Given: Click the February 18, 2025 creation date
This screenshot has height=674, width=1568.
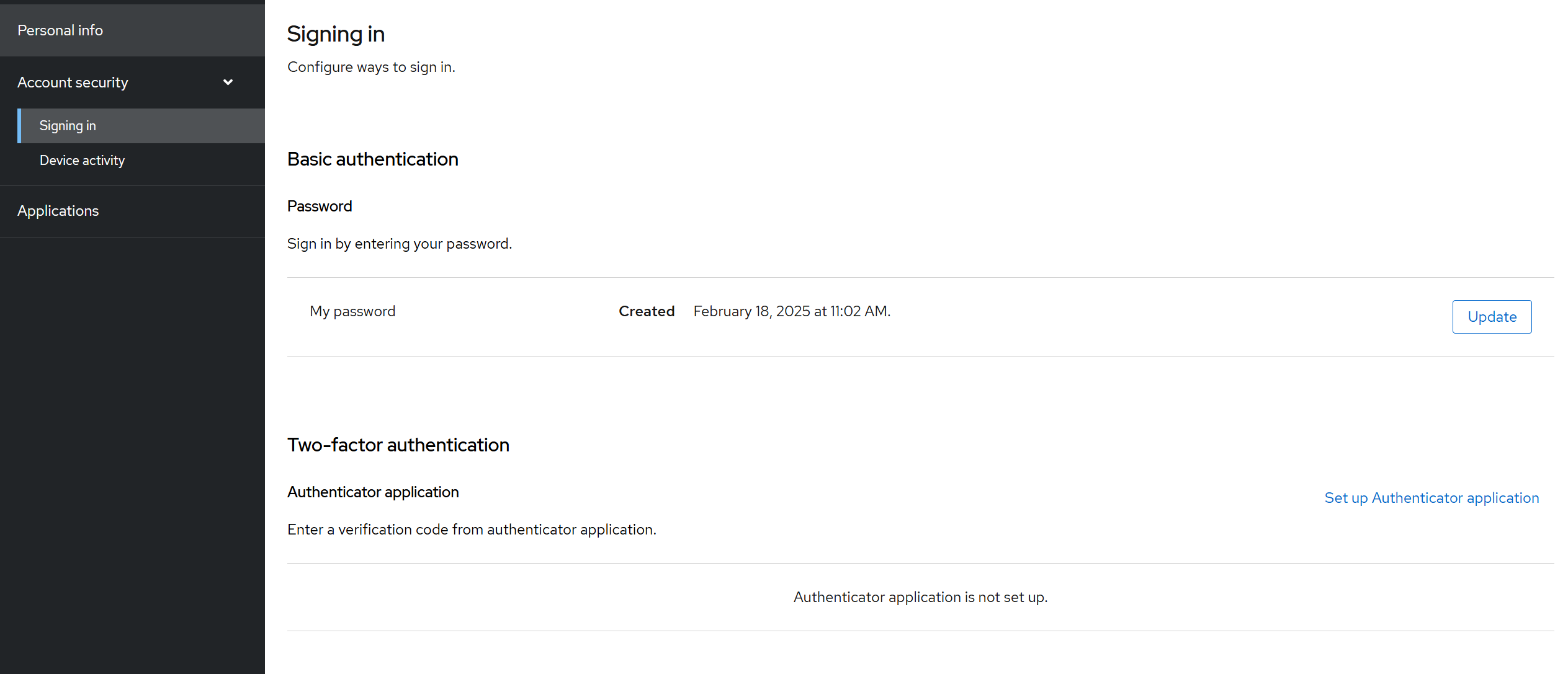Looking at the screenshot, I should pos(791,311).
